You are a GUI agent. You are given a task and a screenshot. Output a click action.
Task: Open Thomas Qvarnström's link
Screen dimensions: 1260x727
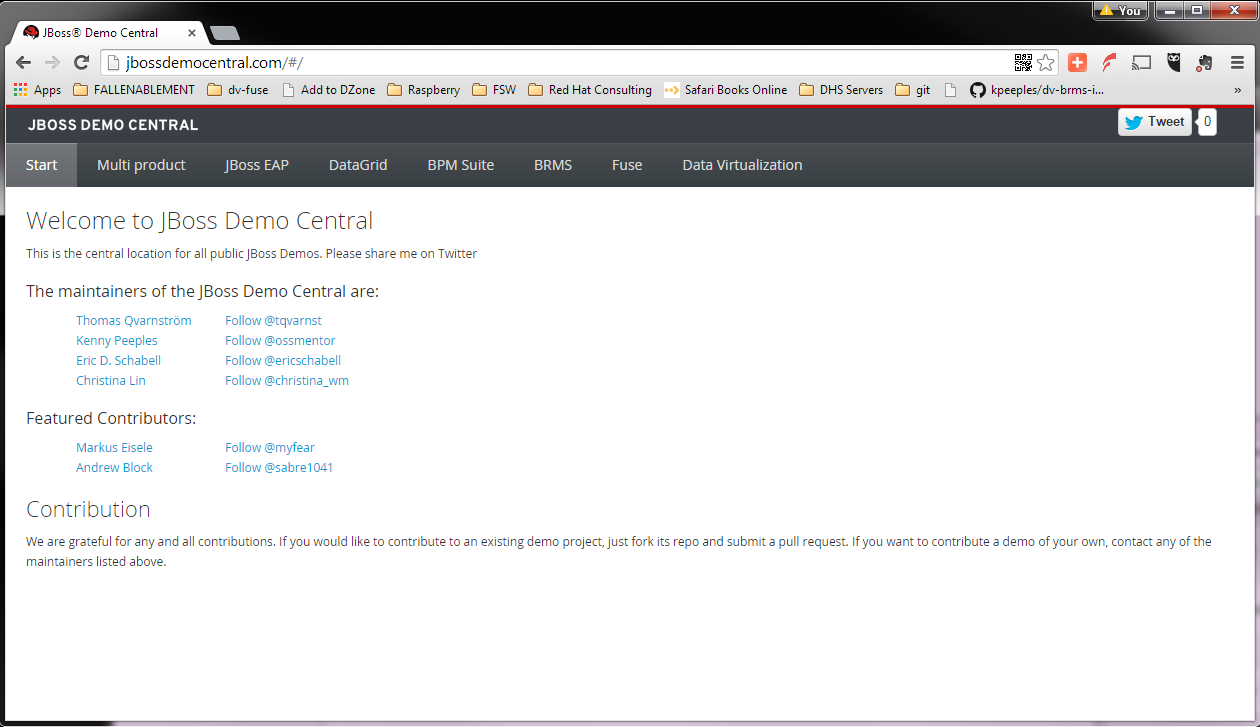click(134, 321)
